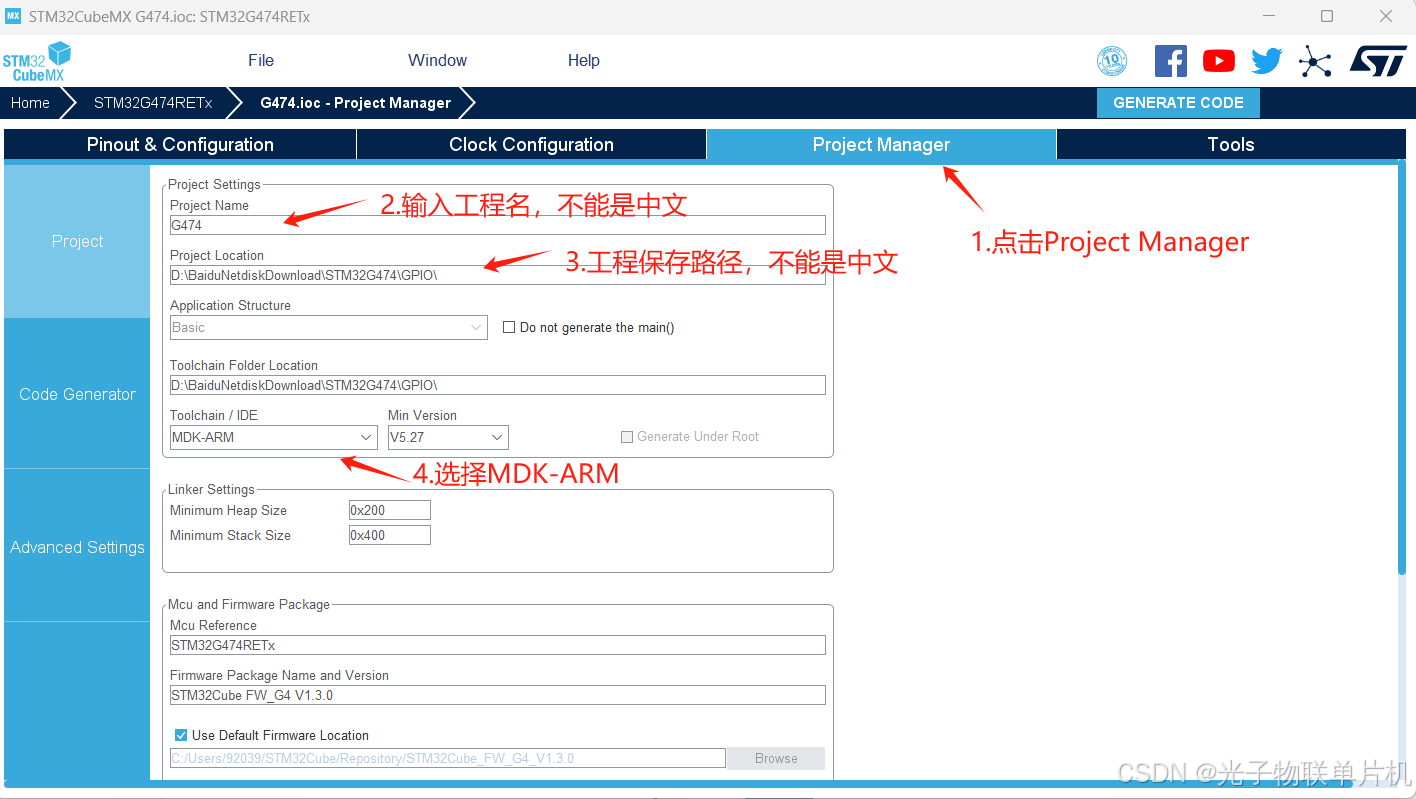Image resolution: width=1416 pixels, height=799 pixels.
Task: Maximize the STM32CubeMX window
Action: (1327, 16)
